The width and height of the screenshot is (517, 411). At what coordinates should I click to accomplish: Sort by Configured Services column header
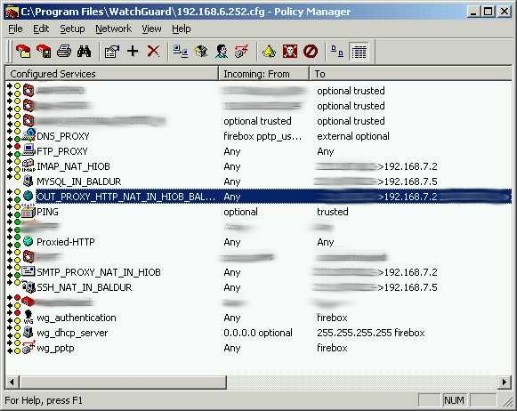[111, 73]
